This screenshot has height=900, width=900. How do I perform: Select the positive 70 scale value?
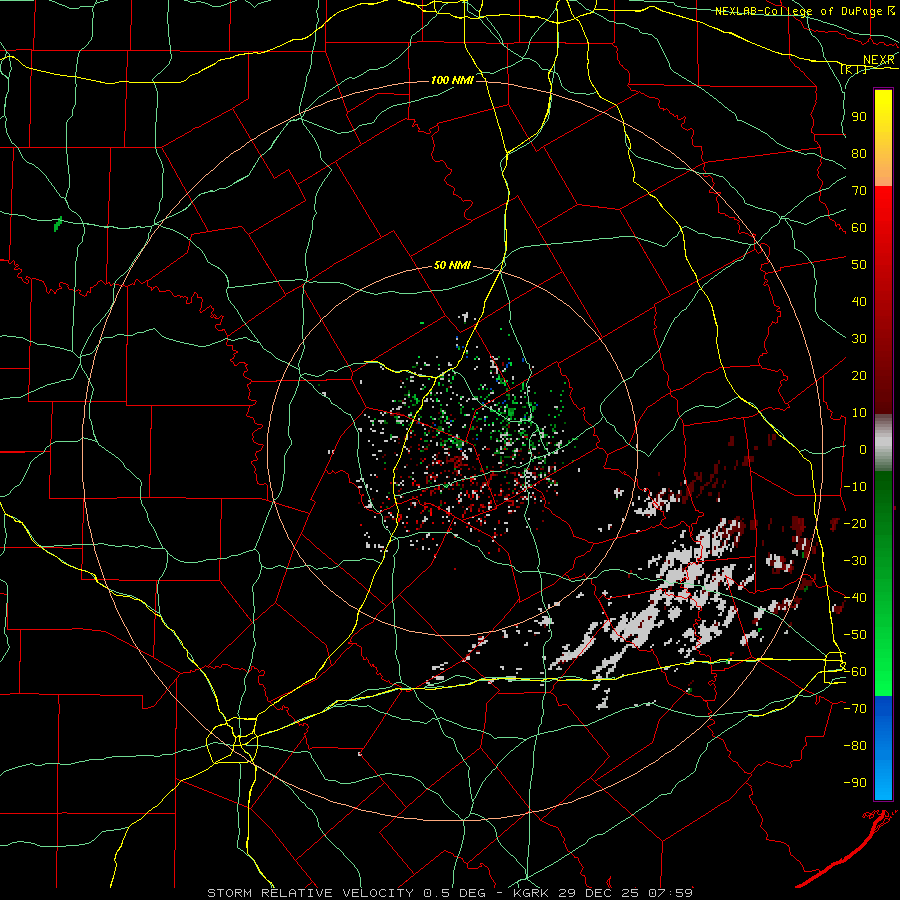tap(859, 191)
